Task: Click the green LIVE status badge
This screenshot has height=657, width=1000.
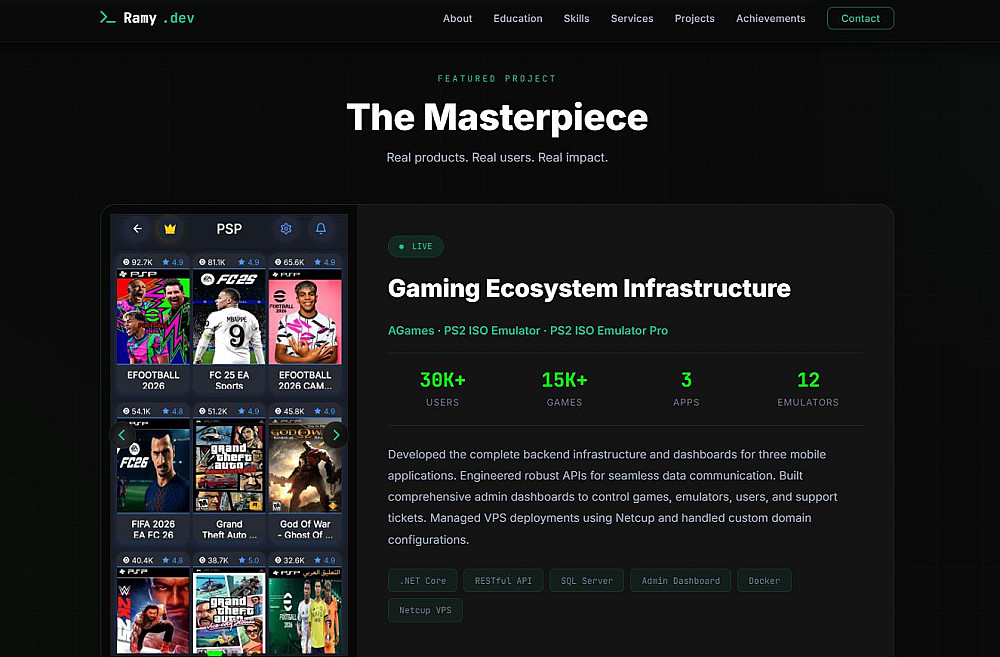Action: (x=416, y=247)
